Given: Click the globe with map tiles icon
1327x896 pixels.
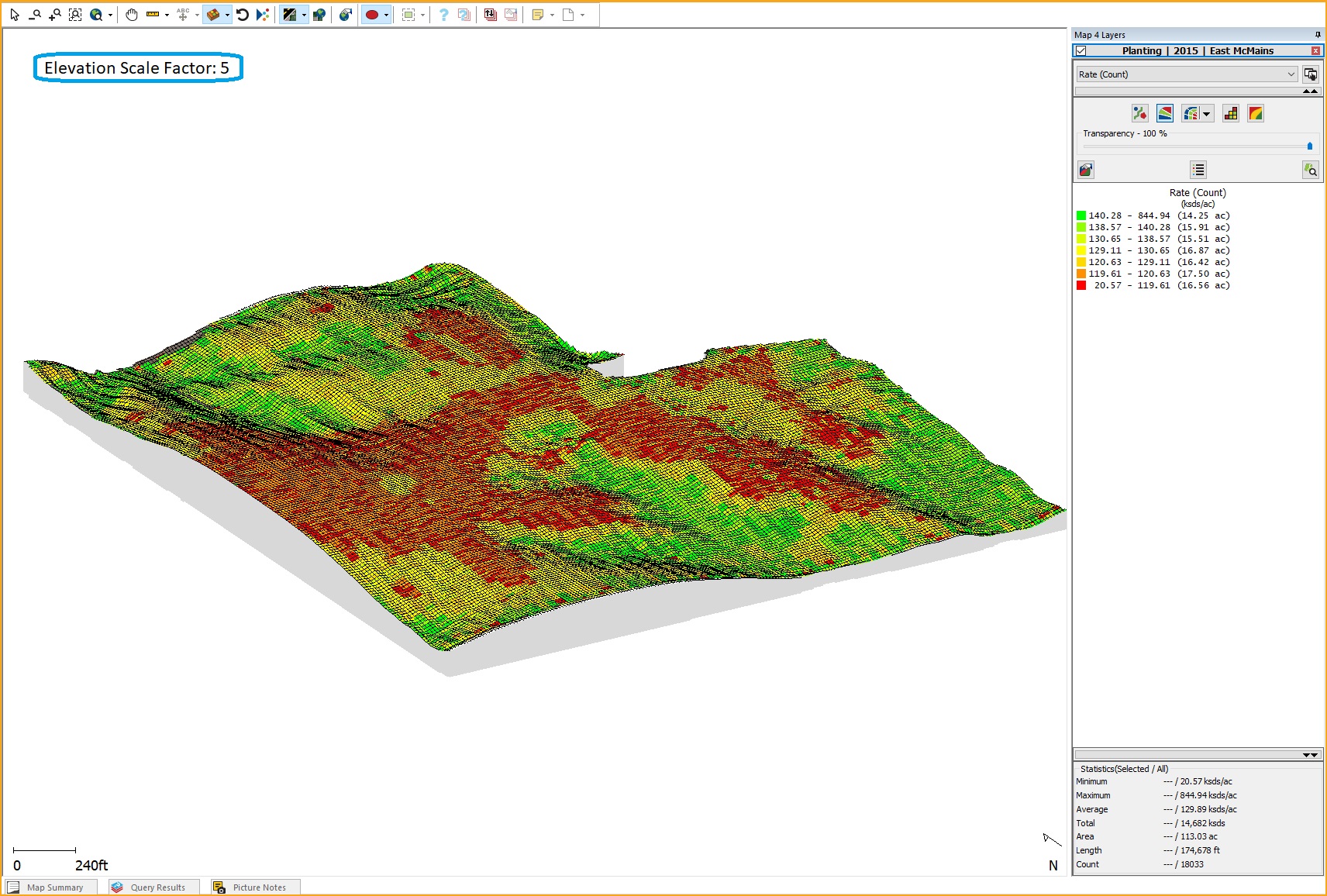Looking at the screenshot, I should [319, 15].
